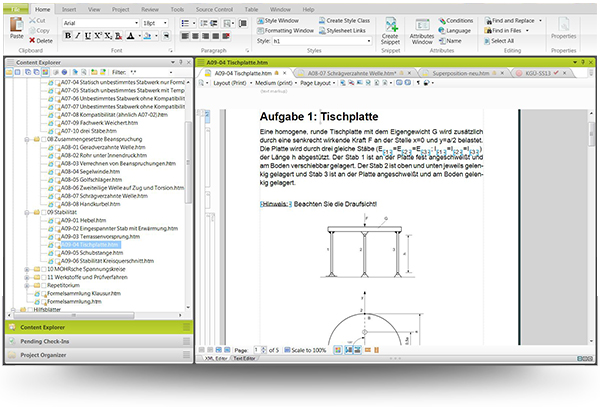Image resolution: width=600 pixels, height=407 pixels.
Task: Click the Filter field in Content Explorer
Action: click(x=150, y=72)
